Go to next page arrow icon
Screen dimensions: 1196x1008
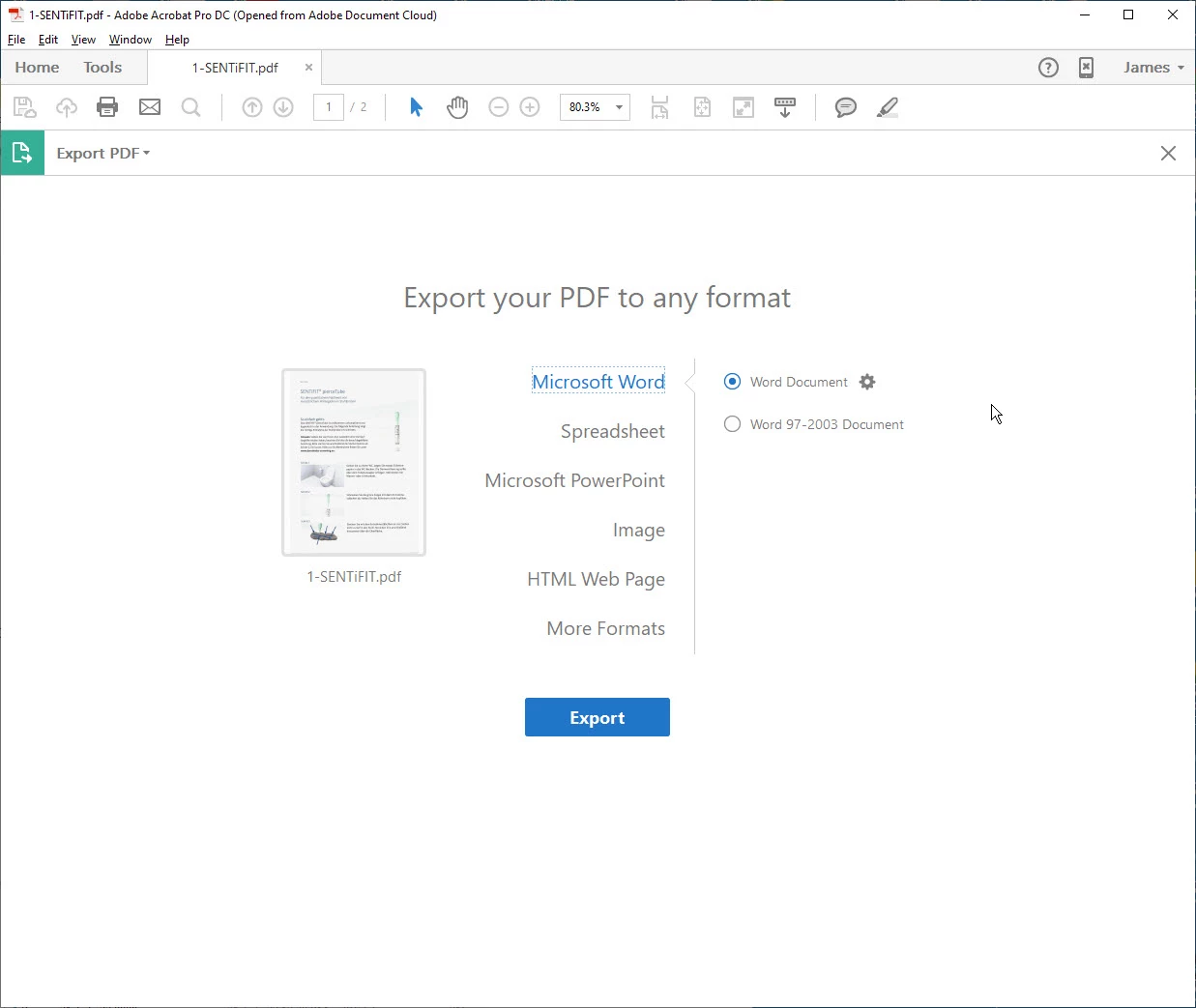[283, 107]
